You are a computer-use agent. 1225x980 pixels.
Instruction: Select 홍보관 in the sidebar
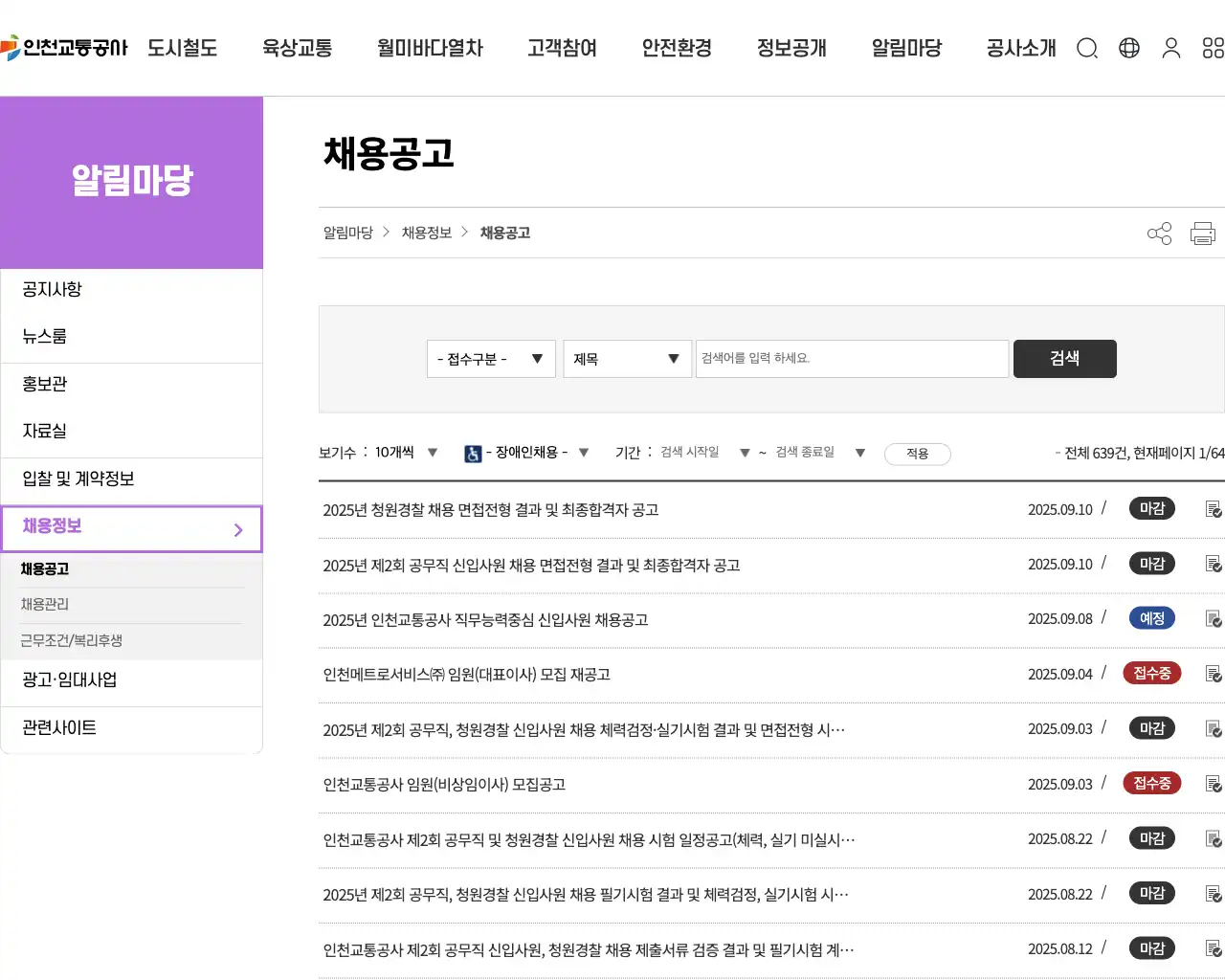click(x=131, y=385)
